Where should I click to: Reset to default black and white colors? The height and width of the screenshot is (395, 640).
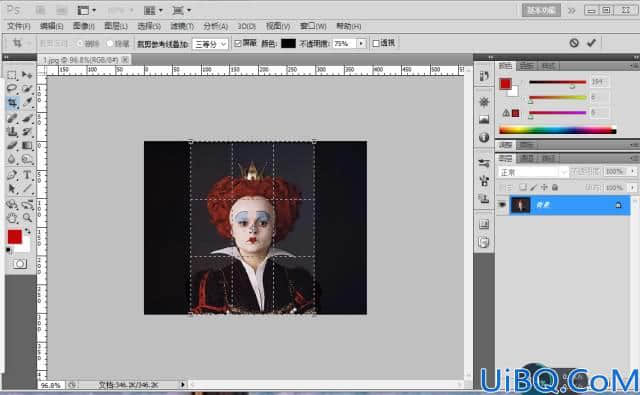(9, 250)
